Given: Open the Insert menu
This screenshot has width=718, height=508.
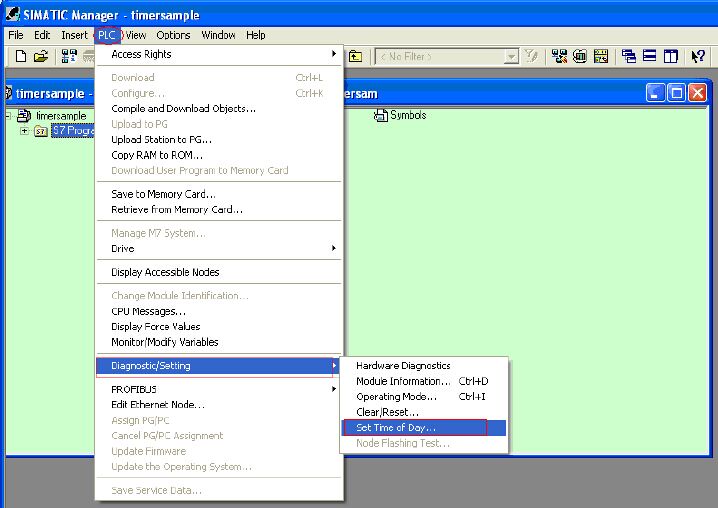Looking at the screenshot, I should coord(74,35).
